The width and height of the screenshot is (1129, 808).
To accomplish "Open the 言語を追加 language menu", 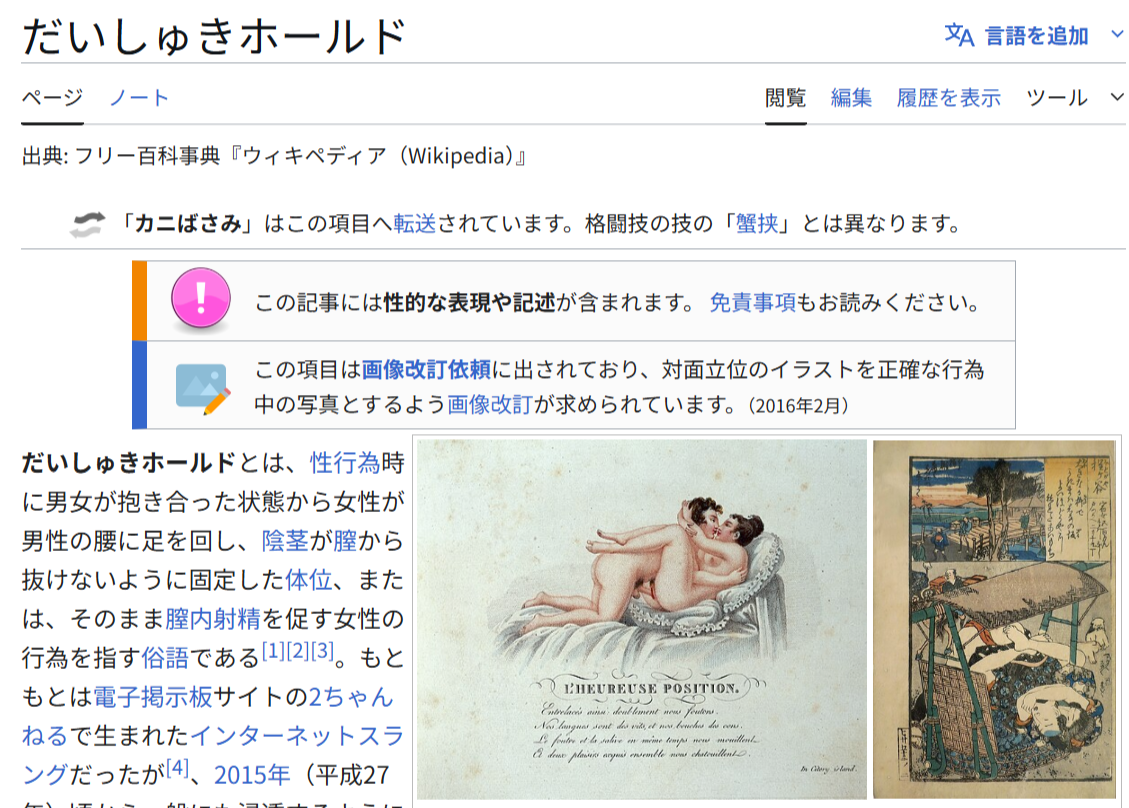I will 1036,35.
